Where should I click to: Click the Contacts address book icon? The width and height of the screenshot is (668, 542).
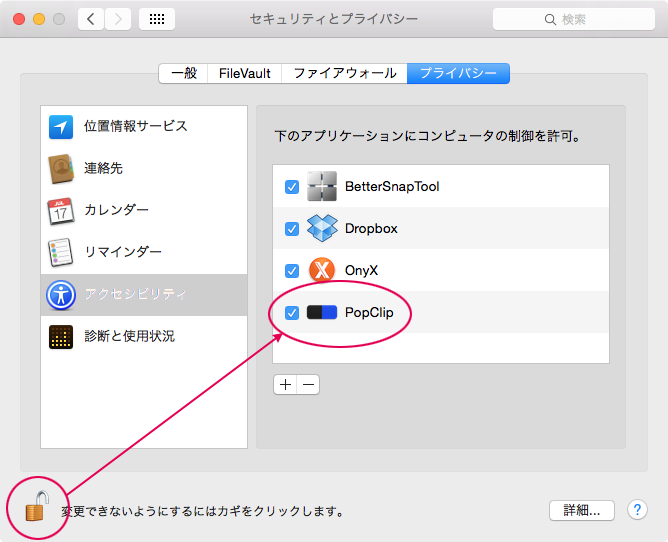[61, 169]
